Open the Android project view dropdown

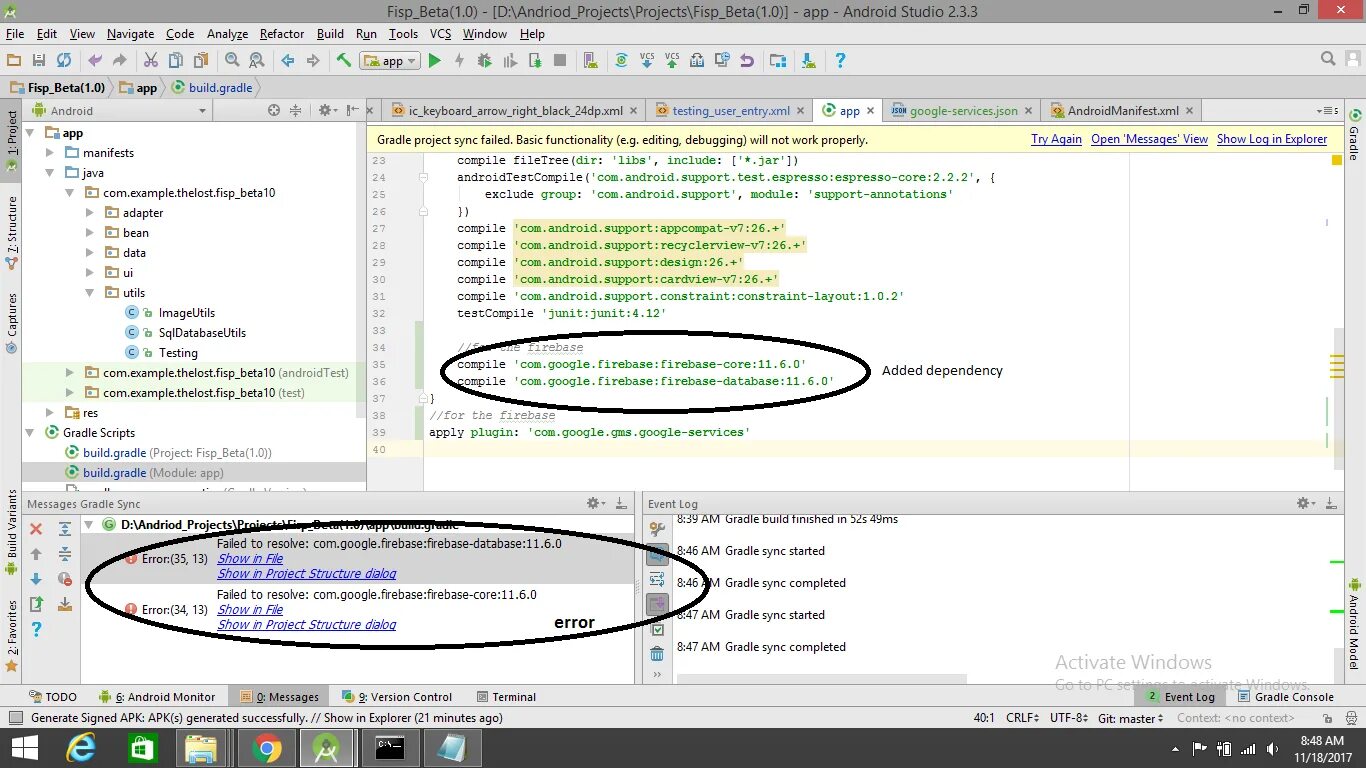pyautogui.click(x=120, y=111)
